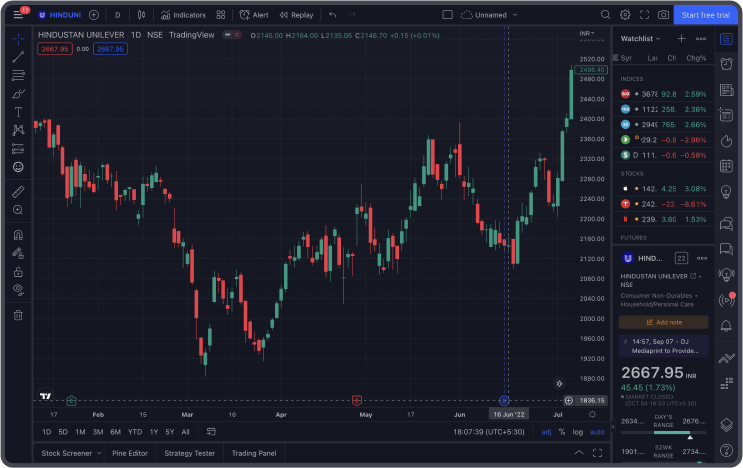The width and height of the screenshot is (743, 468).
Task: Click the Add note button
Action: click(663, 322)
